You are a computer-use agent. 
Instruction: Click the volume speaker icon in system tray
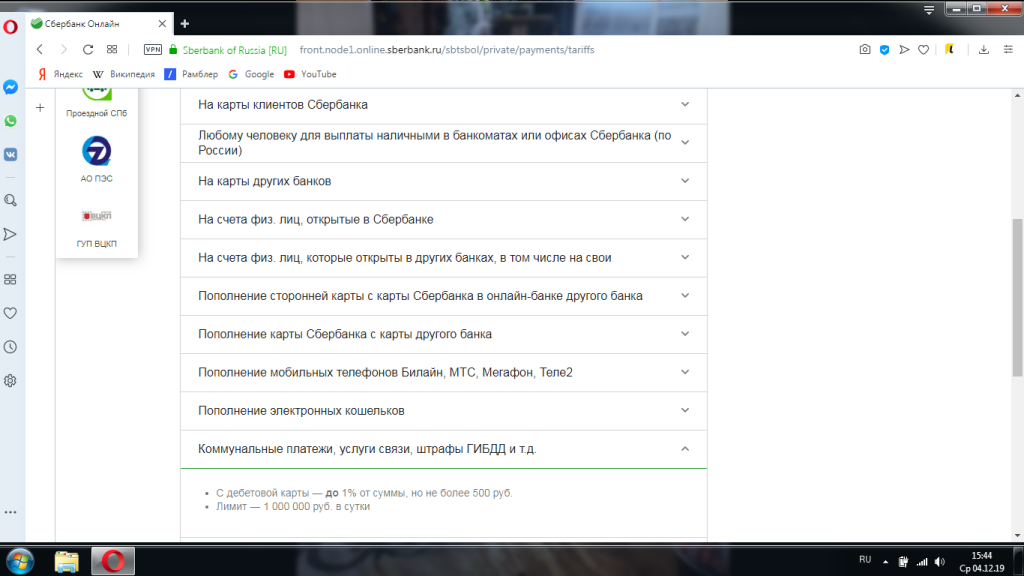click(x=939, y=561)
